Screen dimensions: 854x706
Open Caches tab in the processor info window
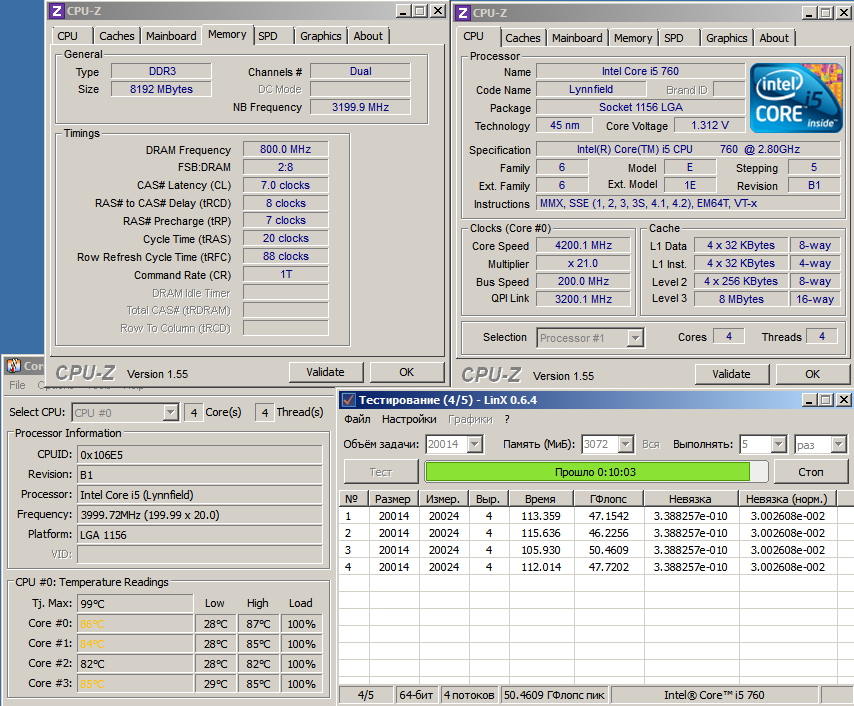click(x=522, y=38)
